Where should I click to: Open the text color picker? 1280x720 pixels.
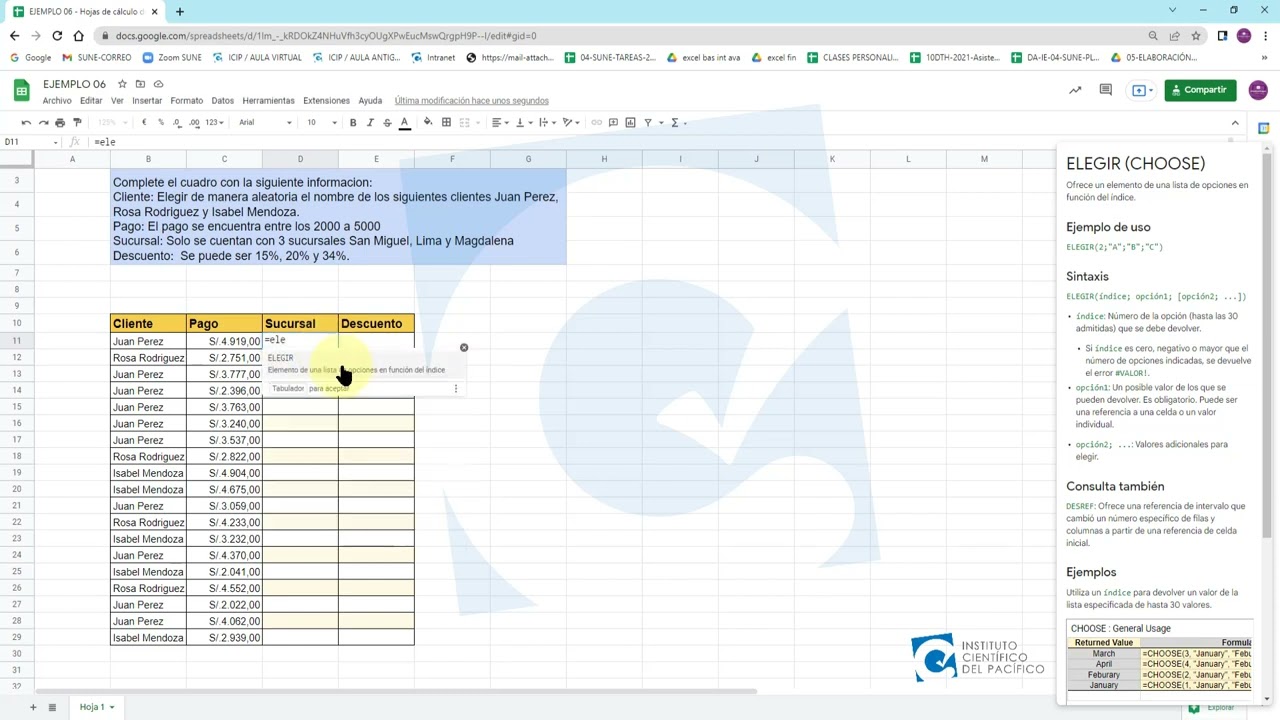[404, 123]
